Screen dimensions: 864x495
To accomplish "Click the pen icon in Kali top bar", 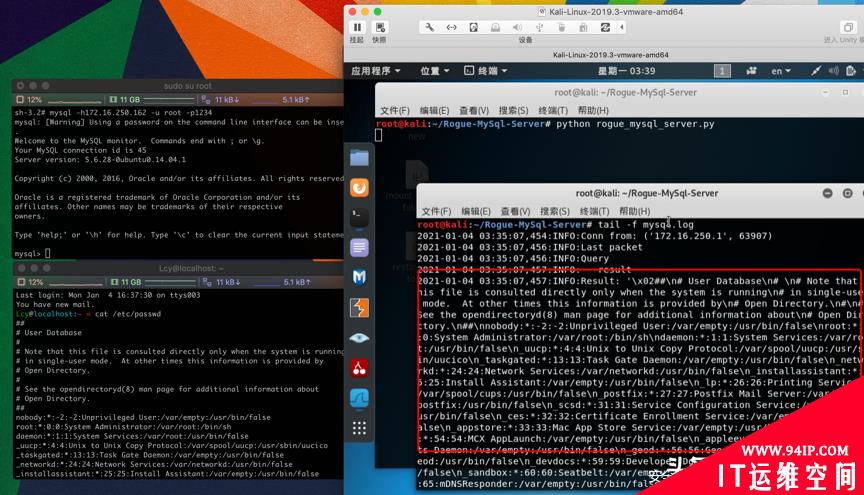I will pos(816,71).
